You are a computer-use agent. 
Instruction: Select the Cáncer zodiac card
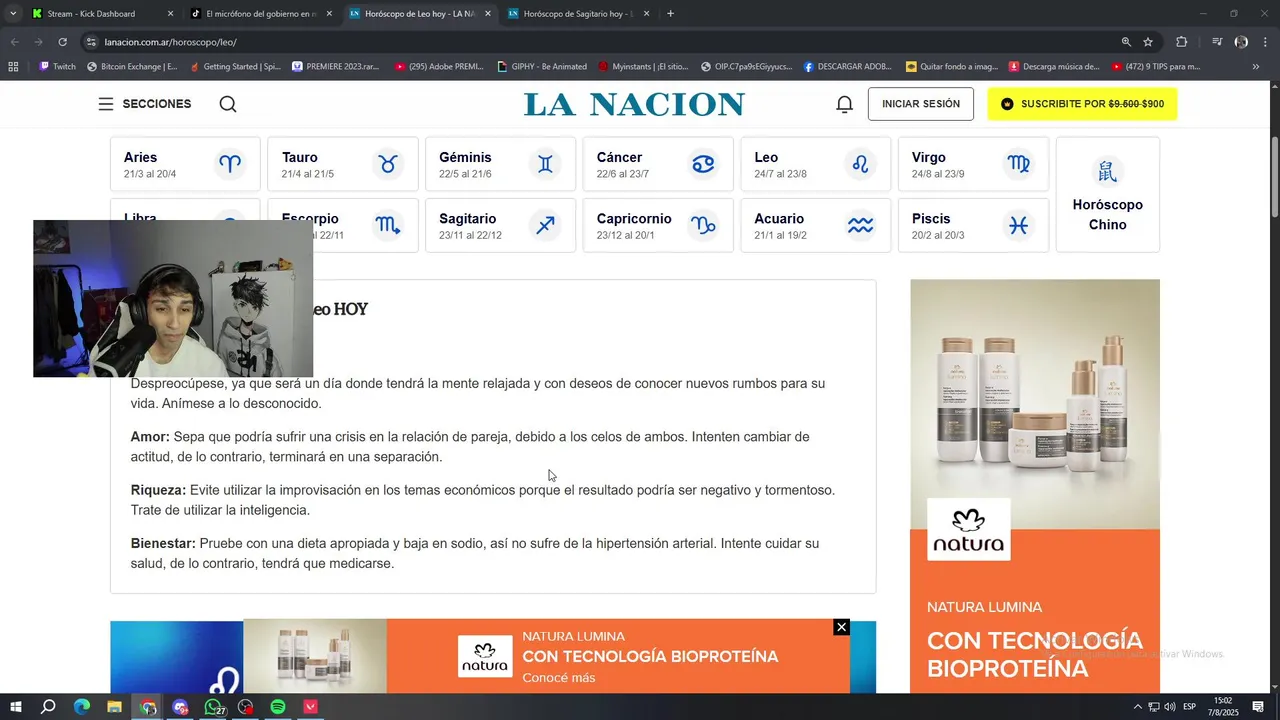(658, 164)
